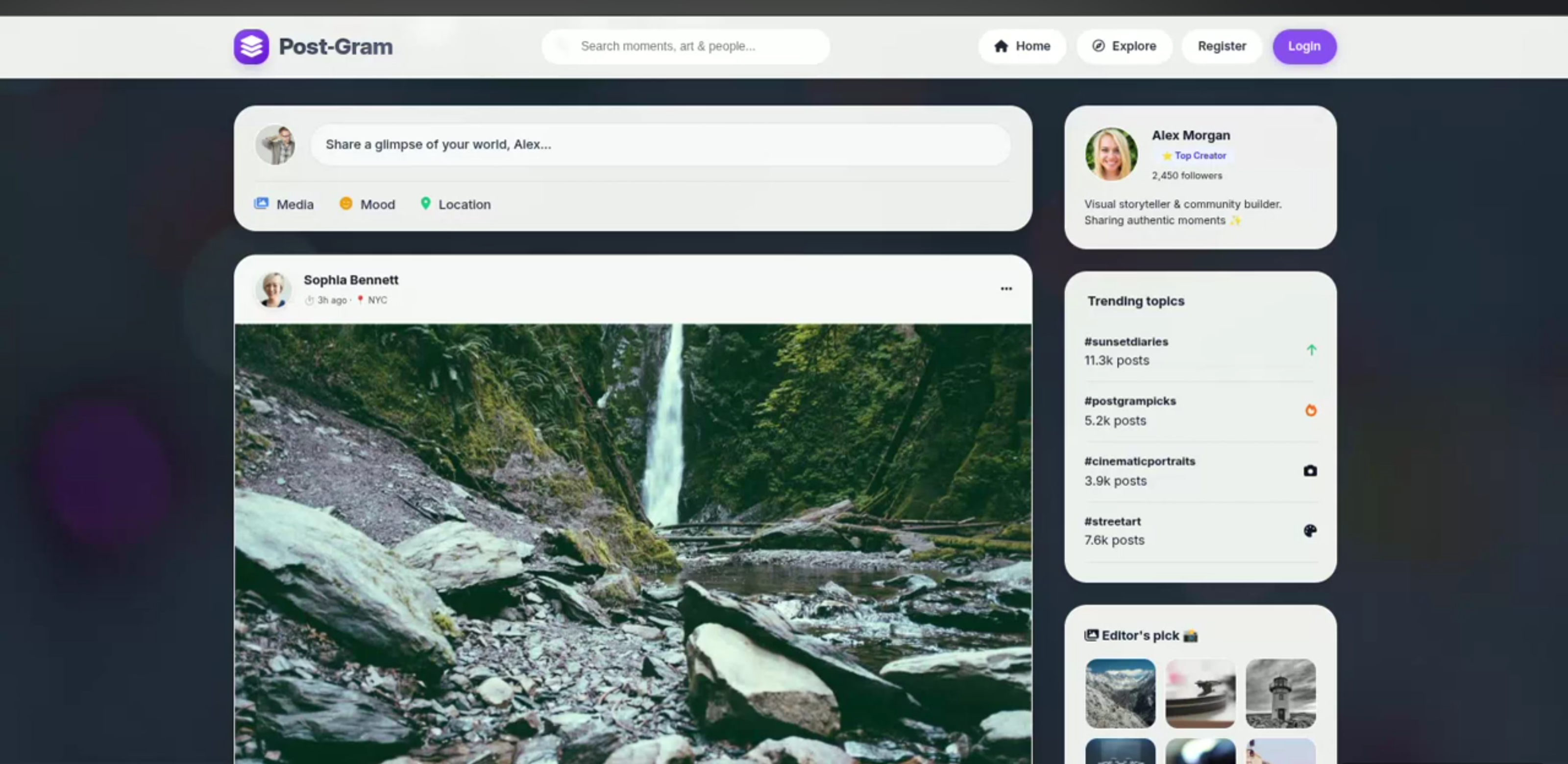Open the turntable Editor's pick thumbnail

tap(1200, 693)
